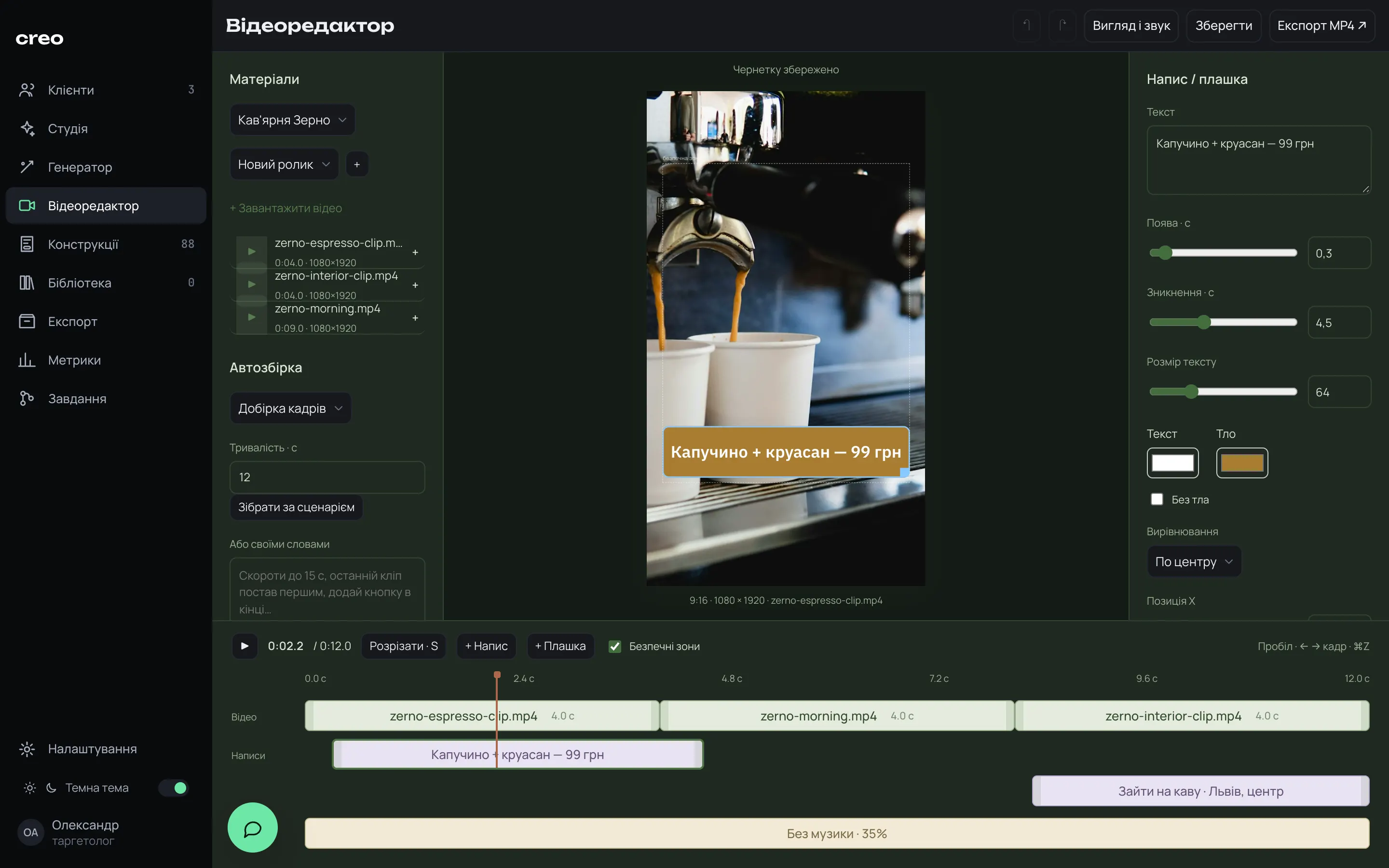
Task: Open Конструкції in the sidebar
Action: (106, 244)
